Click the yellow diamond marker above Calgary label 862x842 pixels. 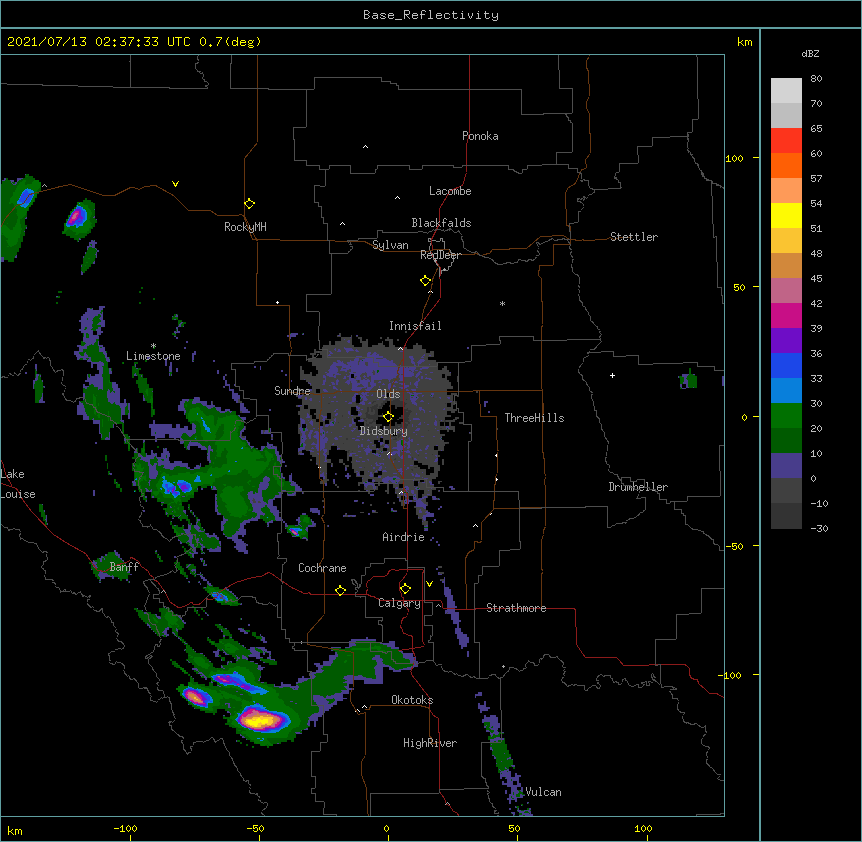point(405,589)
